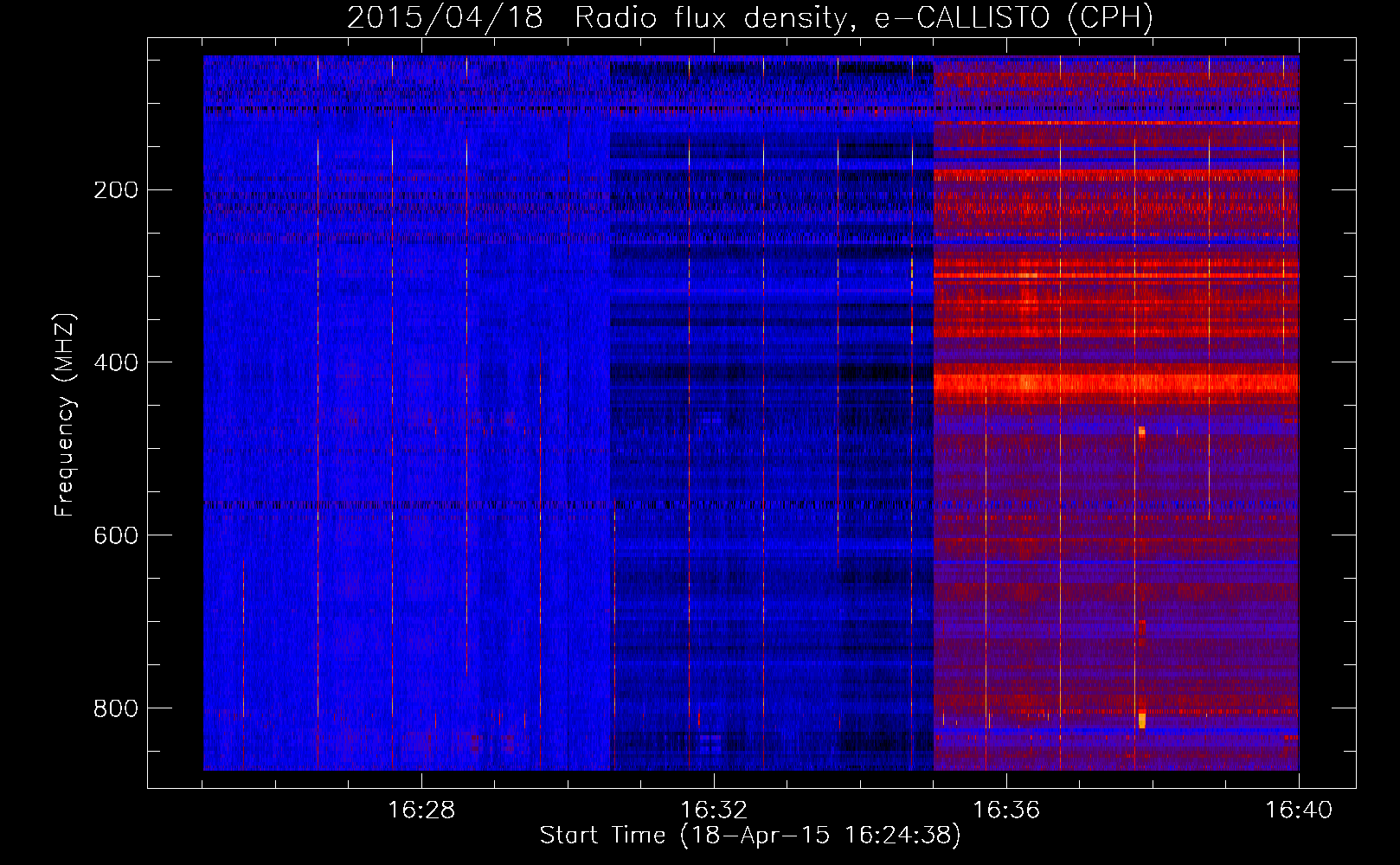This screenshot has width=1400, height=865.
Task: Select the 'Start Time (18-Apr-15 16:24:38)' label
Action: tap(750, 836)
